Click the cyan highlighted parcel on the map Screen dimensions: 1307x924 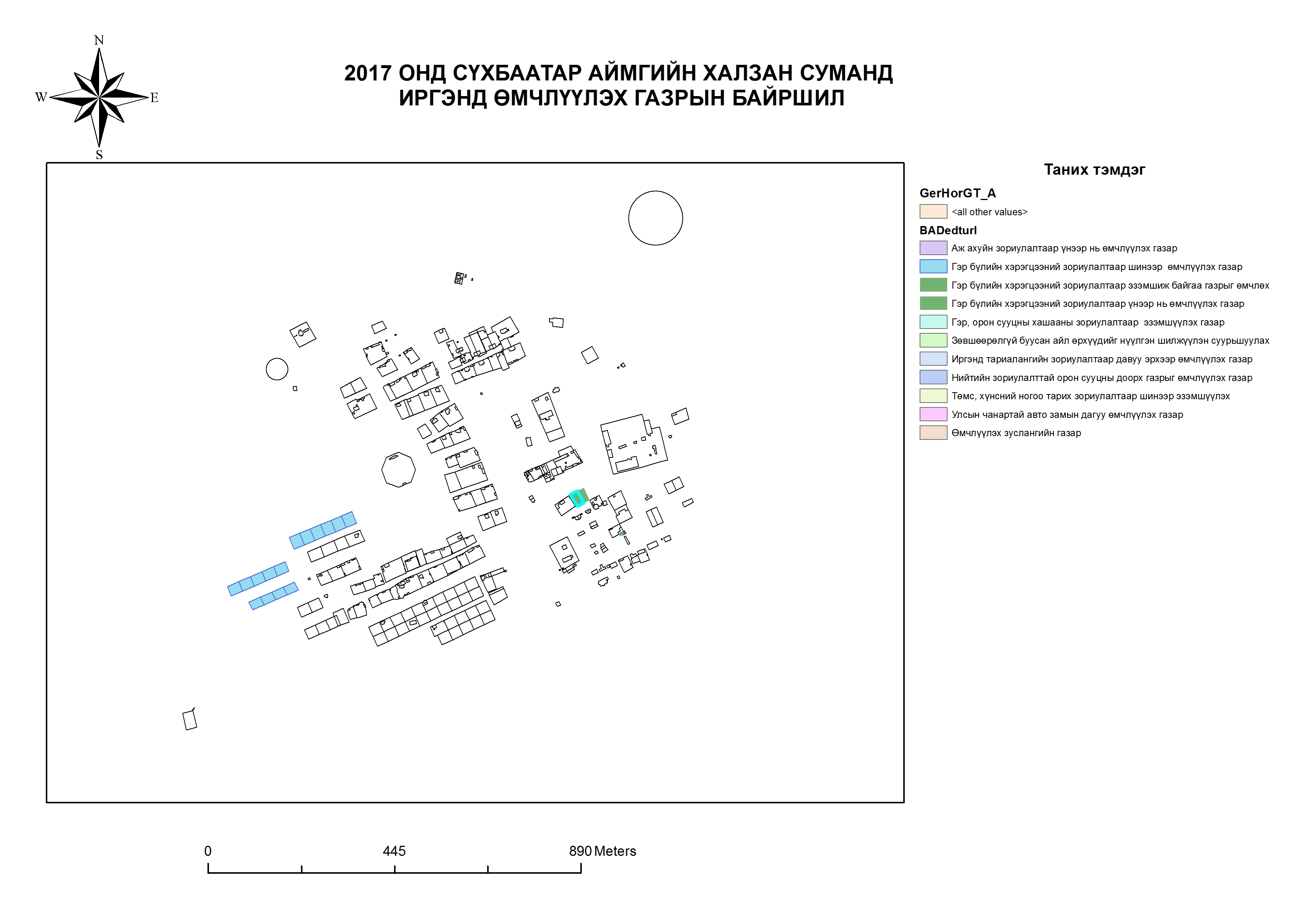577,499
